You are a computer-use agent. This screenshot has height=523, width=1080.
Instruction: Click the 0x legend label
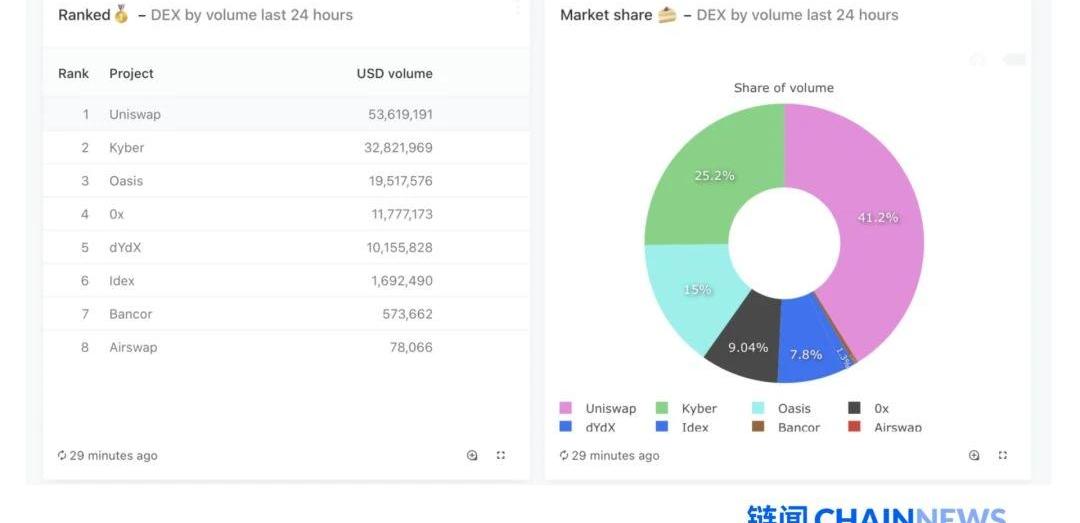(882, 409)
